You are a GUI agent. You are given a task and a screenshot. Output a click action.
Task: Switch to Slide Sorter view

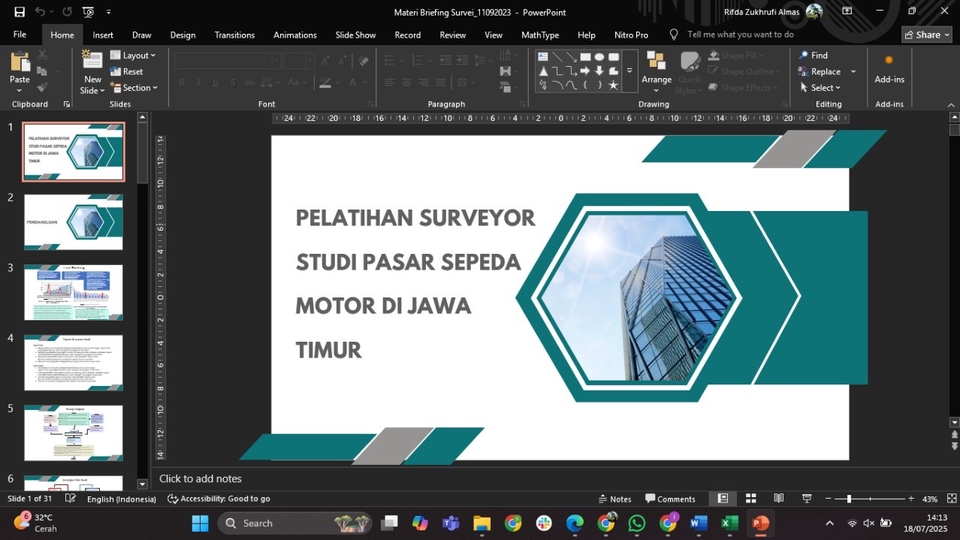751,498
